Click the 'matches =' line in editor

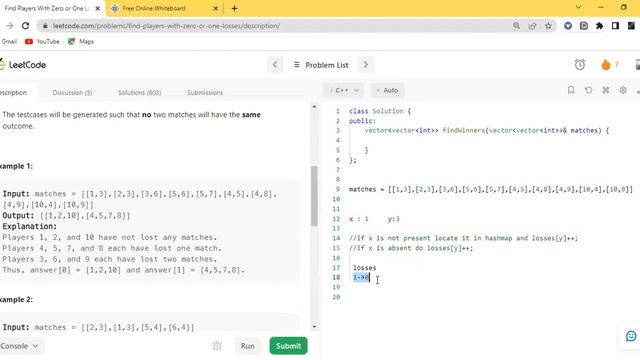click(x=491, y=189)
